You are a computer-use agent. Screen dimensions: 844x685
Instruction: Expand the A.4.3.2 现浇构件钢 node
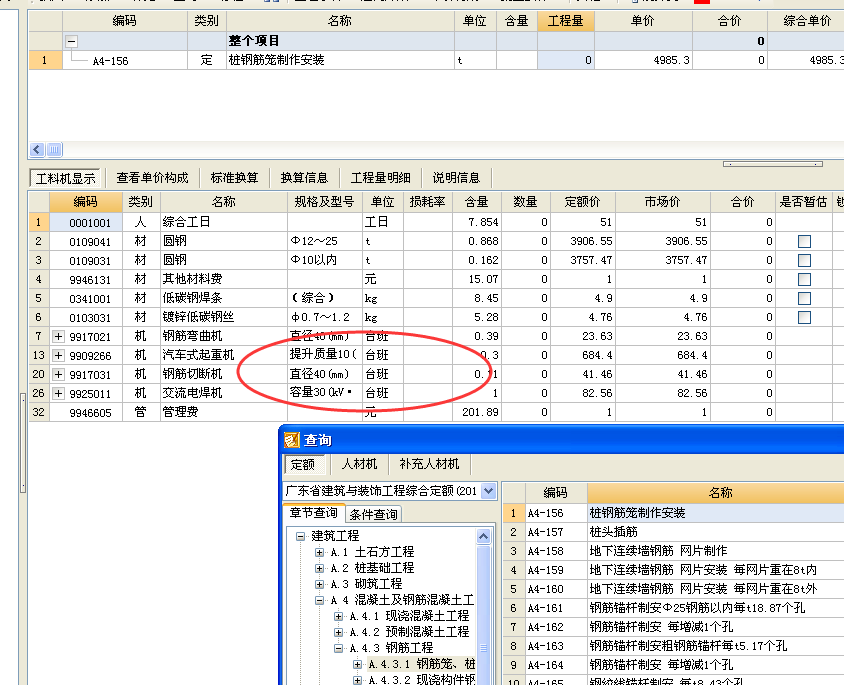357,680
